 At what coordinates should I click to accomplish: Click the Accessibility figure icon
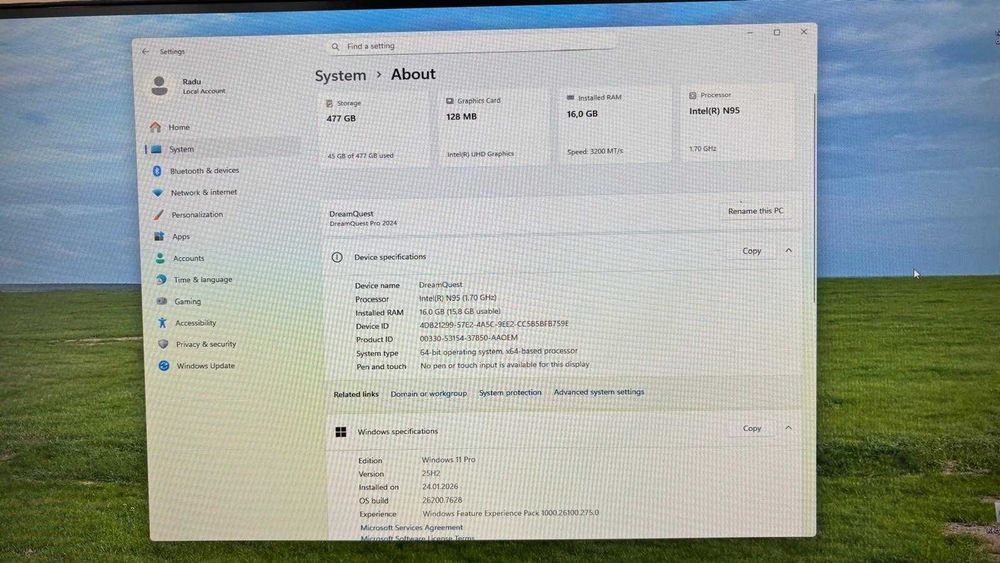click(x=162, y=323)
